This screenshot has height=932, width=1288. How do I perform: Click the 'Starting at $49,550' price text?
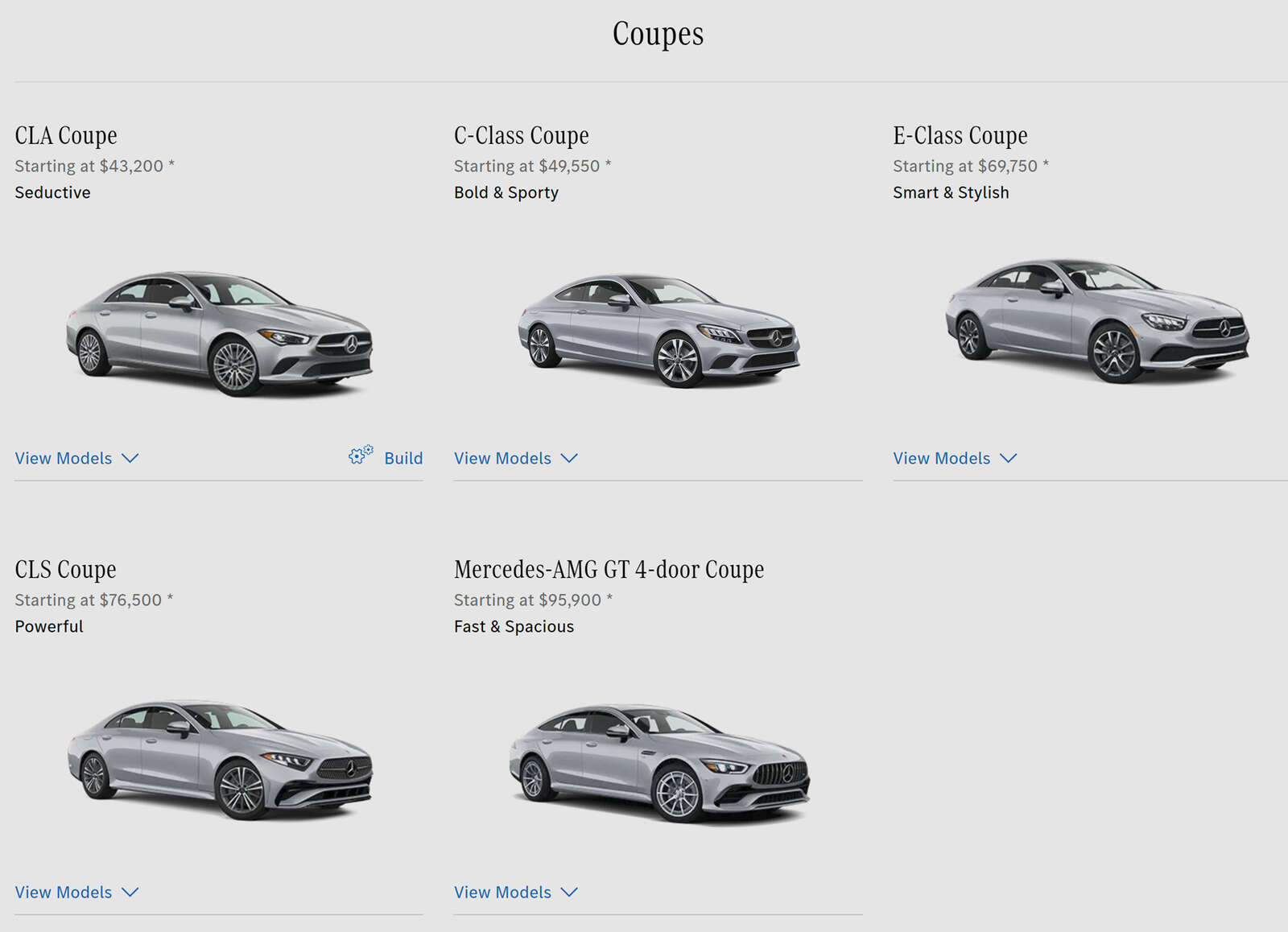pos(533,166)
